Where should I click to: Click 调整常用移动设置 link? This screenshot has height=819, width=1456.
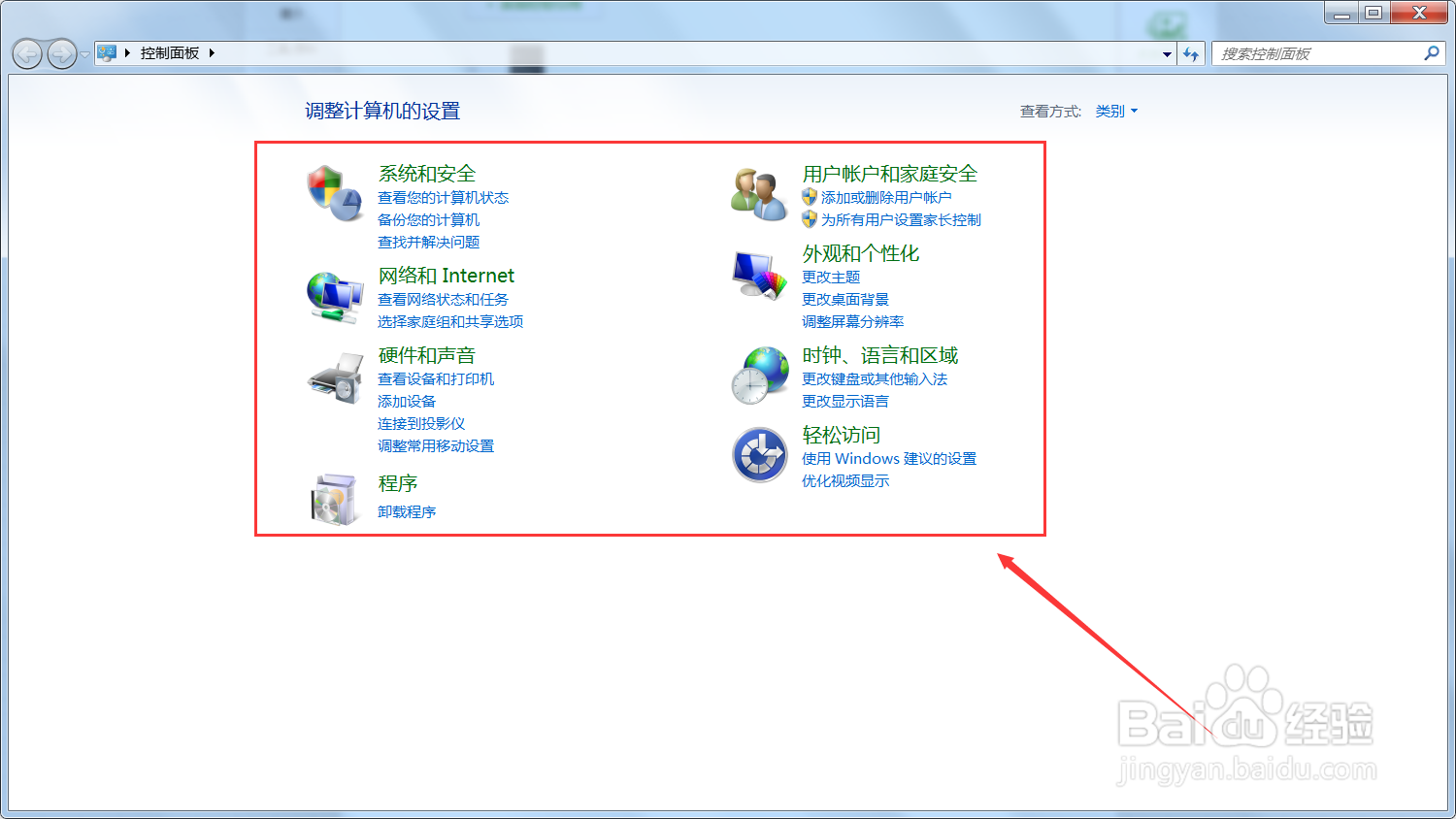point(436,446)
